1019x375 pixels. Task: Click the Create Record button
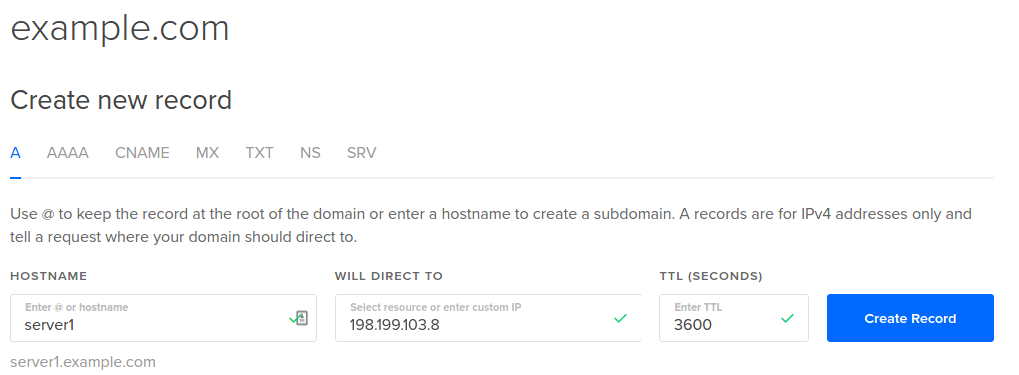[x=910, y=318]
